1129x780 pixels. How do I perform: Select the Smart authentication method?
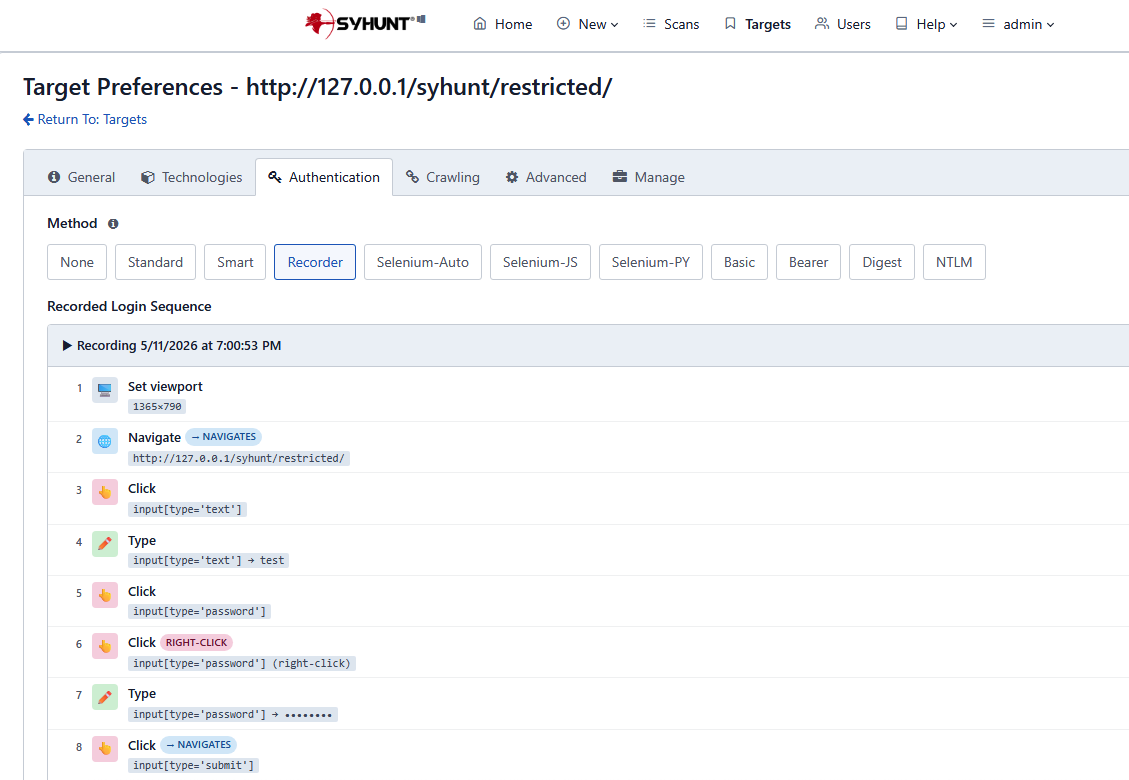(x=235, y=262)
